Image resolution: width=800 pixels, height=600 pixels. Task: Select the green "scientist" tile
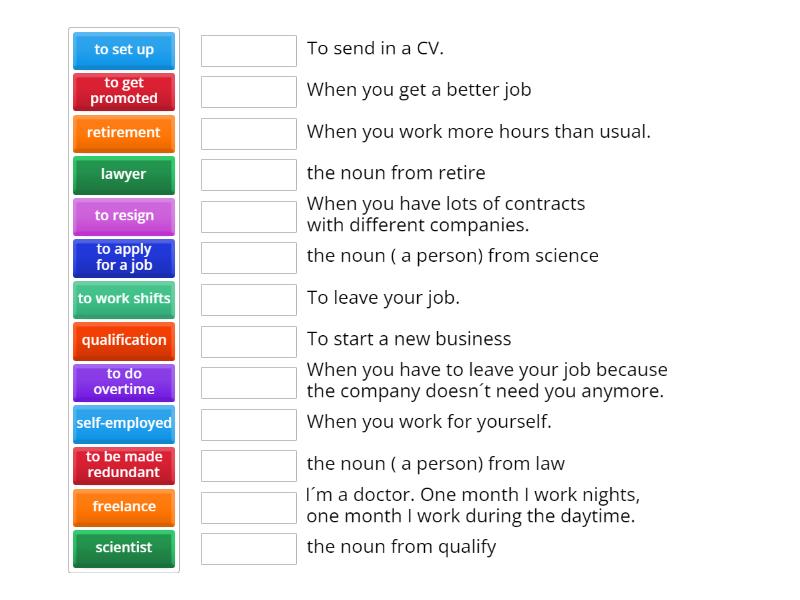[x=123, y=548]
